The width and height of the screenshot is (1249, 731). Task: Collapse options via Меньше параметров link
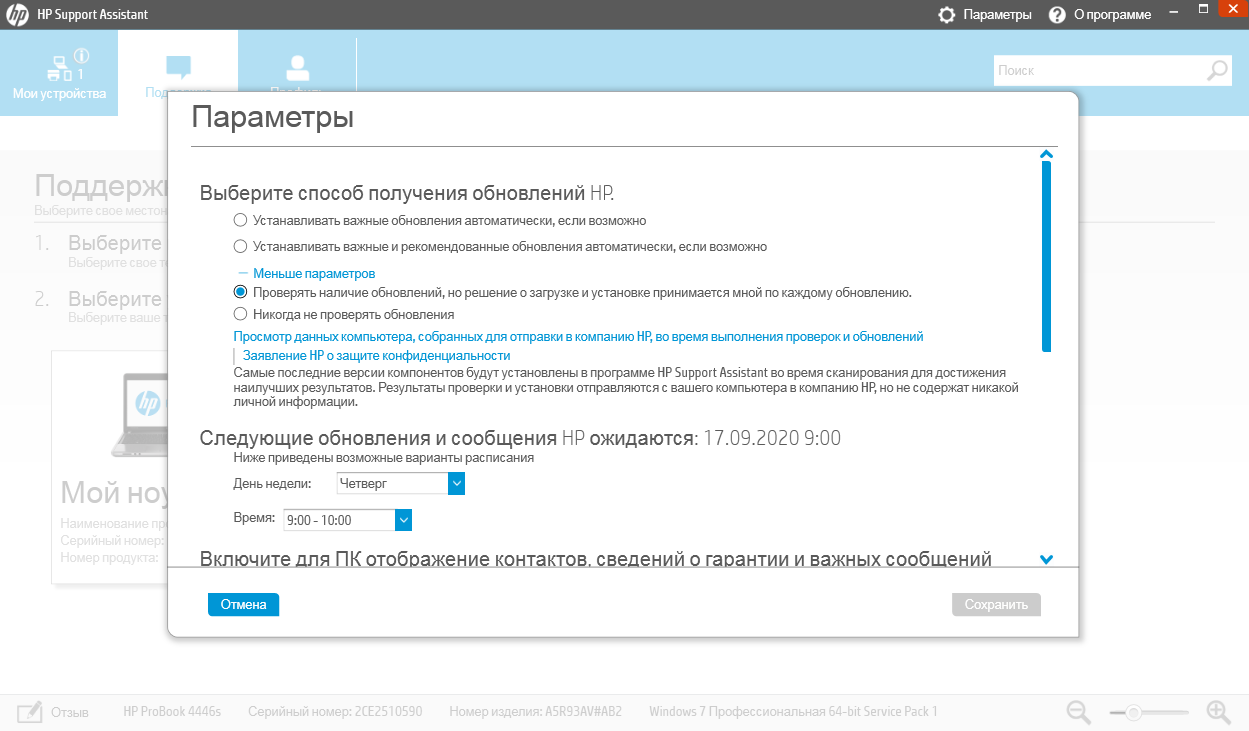tap(313, 273)
